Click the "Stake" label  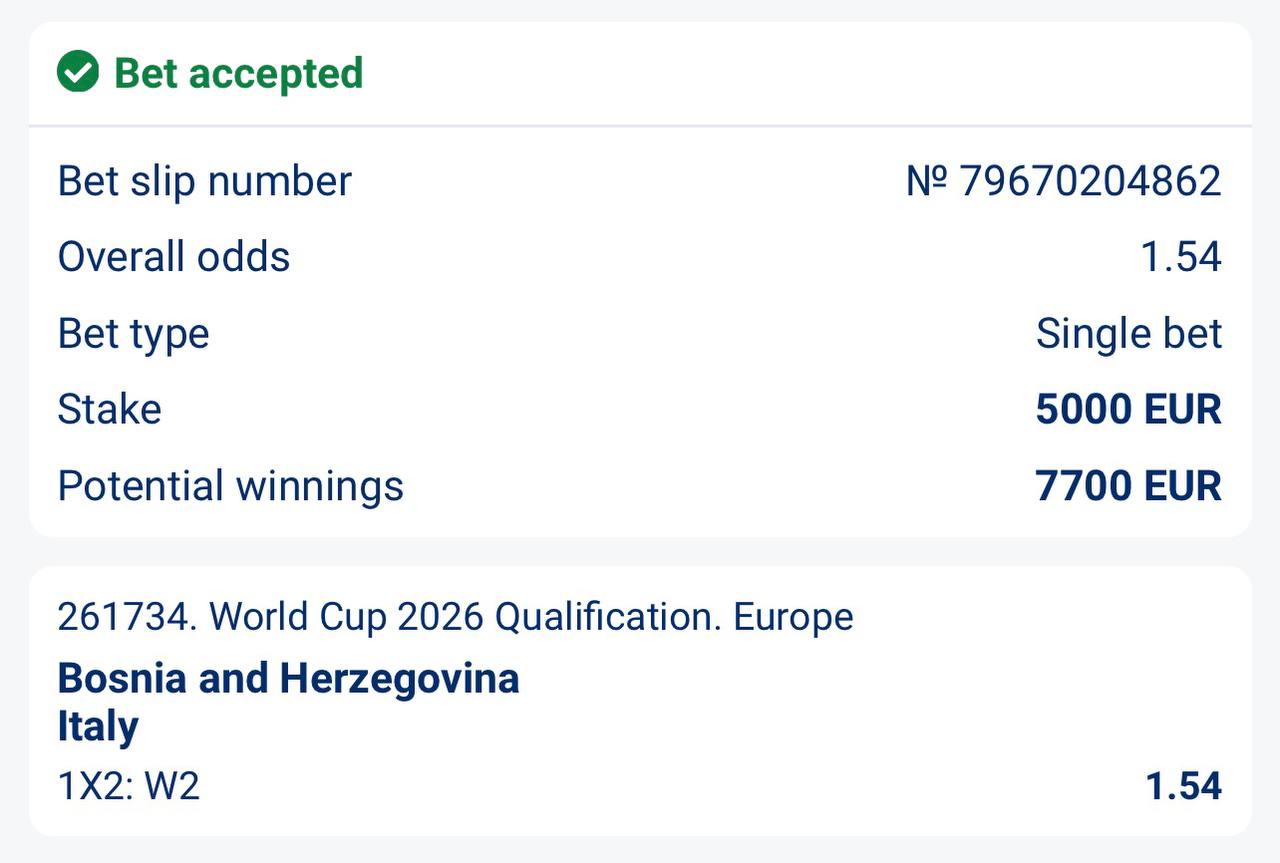tap(109, 409)
